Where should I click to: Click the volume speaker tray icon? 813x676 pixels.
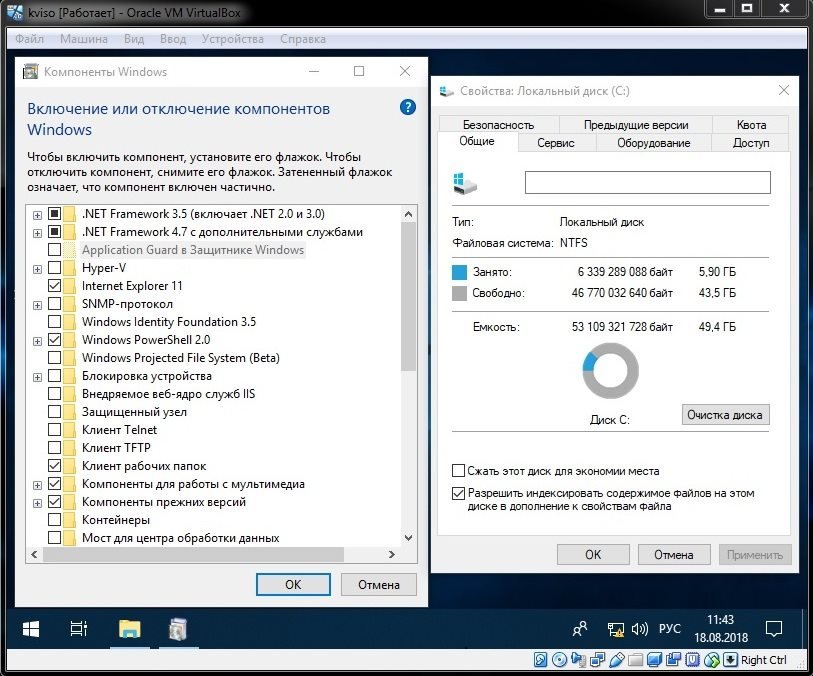click(640, 629)
